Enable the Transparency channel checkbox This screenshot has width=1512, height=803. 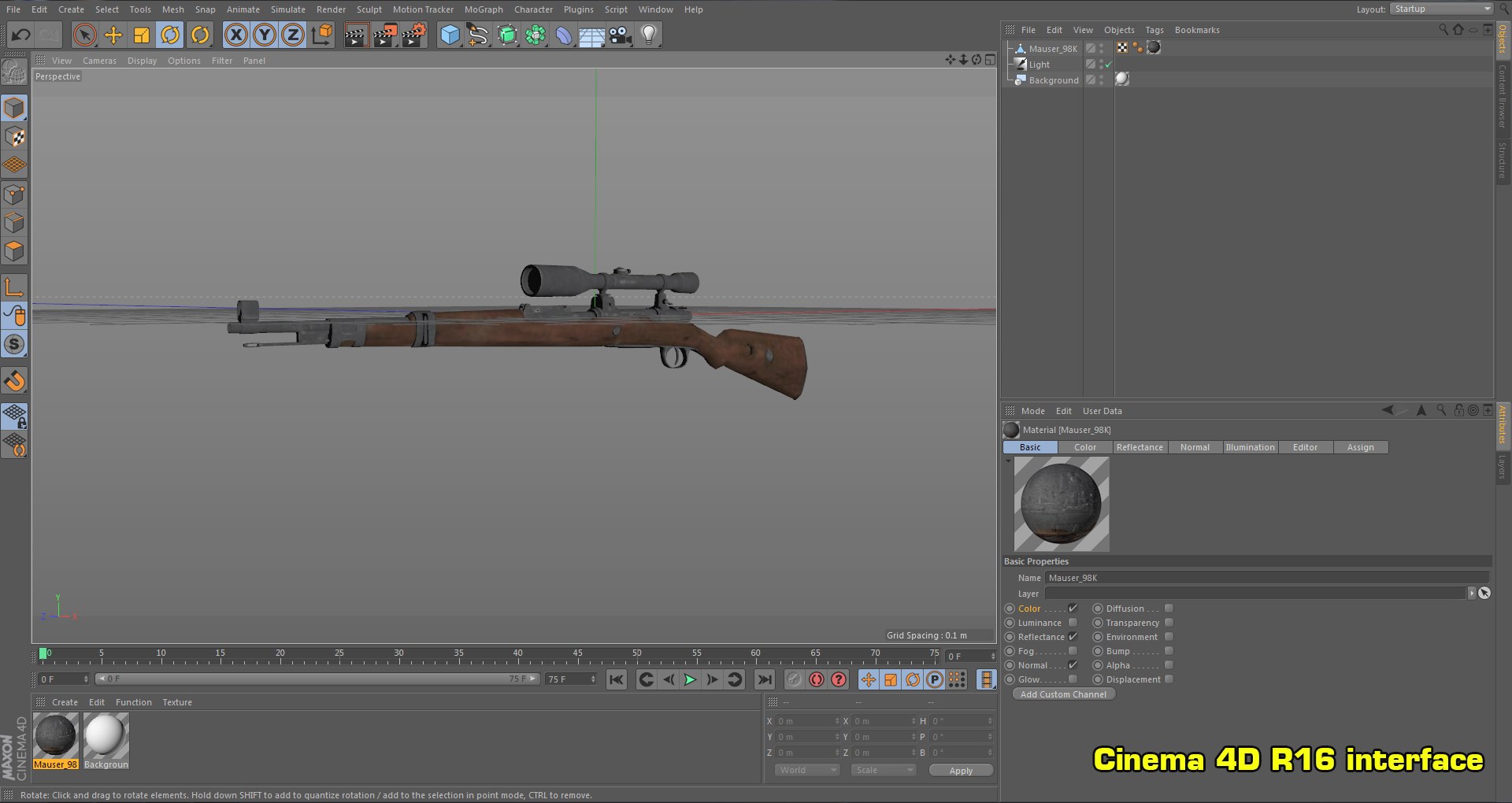[x=1169, y=623]
